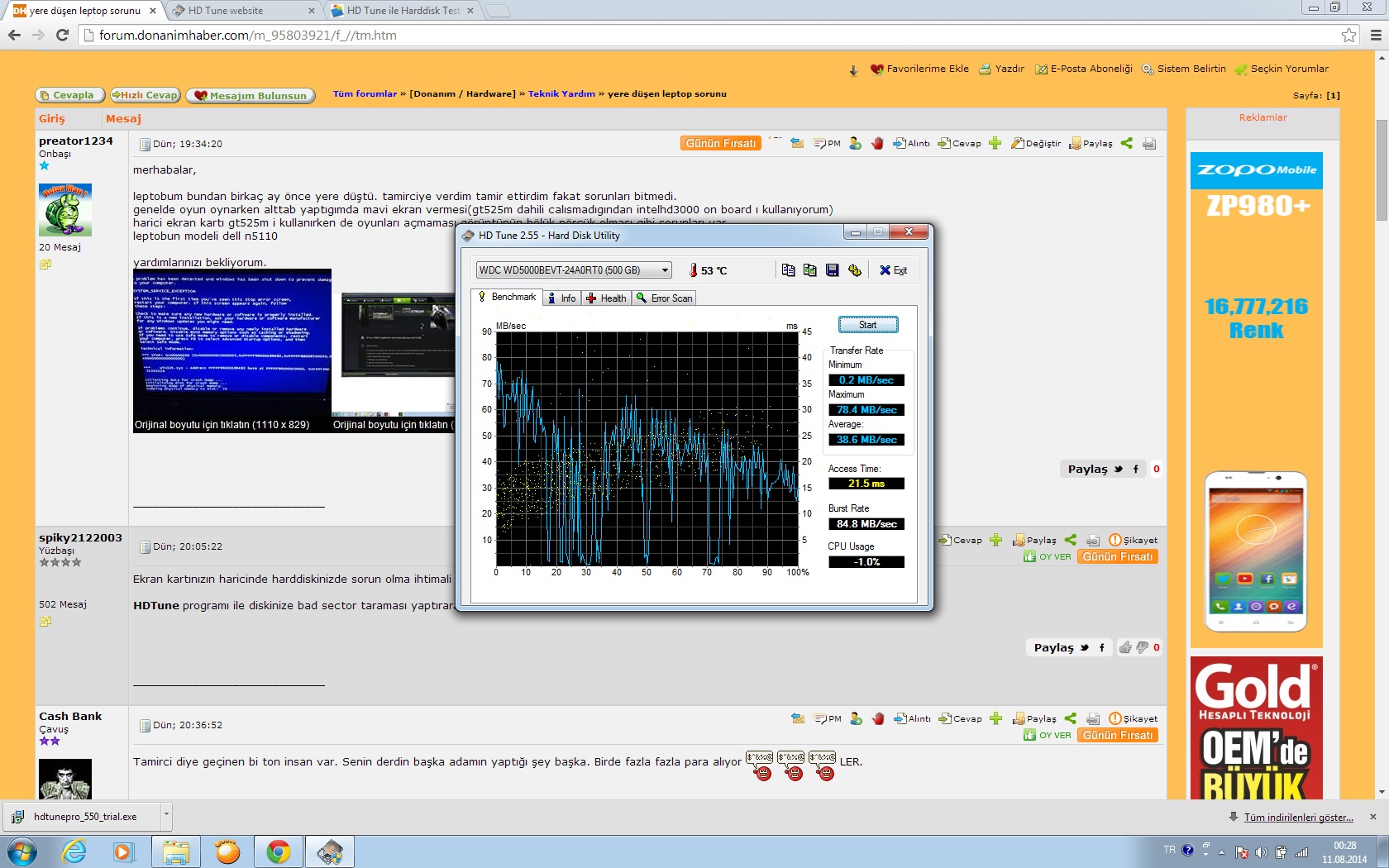Click thumbs up on spiky2122003's post
Image resolution: width=1389 pixels, height=868 pixels.
pos(1125,647)
